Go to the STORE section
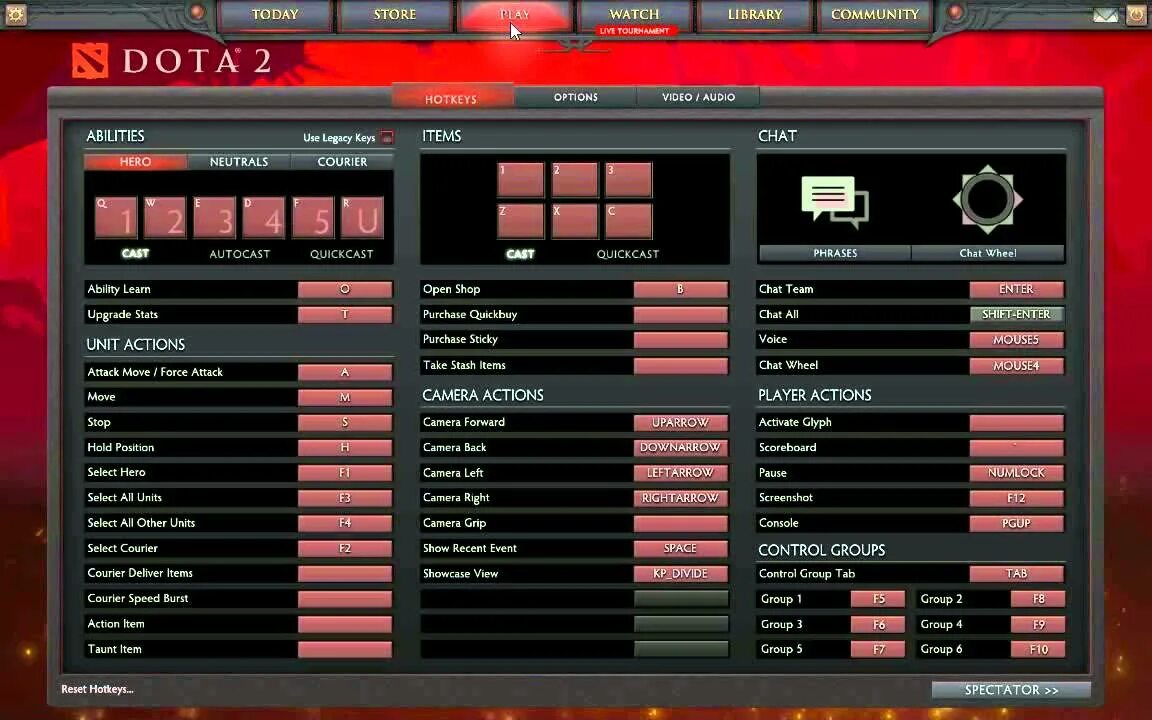1152x720 pixels. coord(395,15)
